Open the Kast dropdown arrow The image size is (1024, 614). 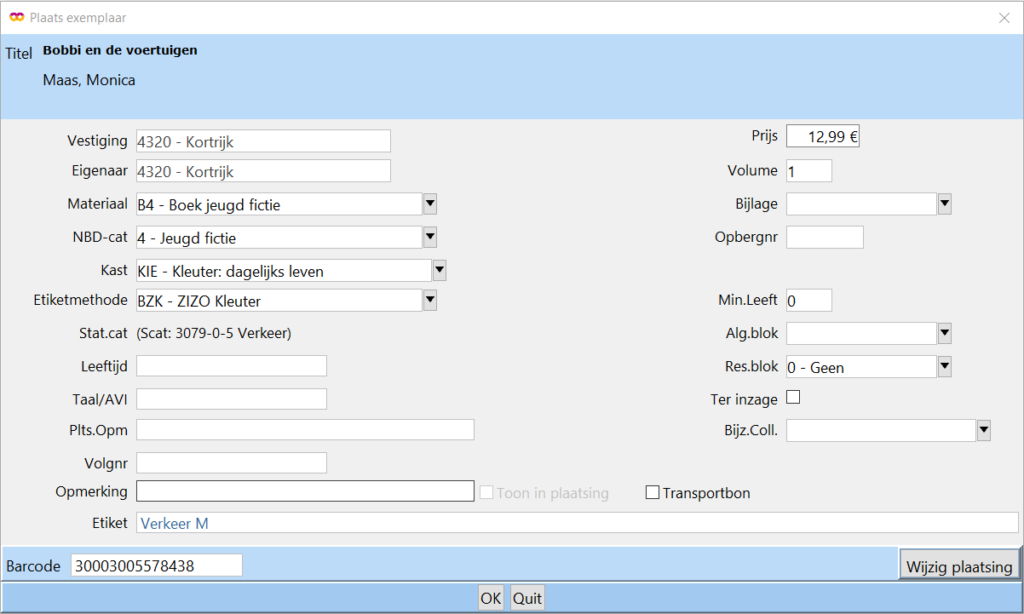(439, 270)
